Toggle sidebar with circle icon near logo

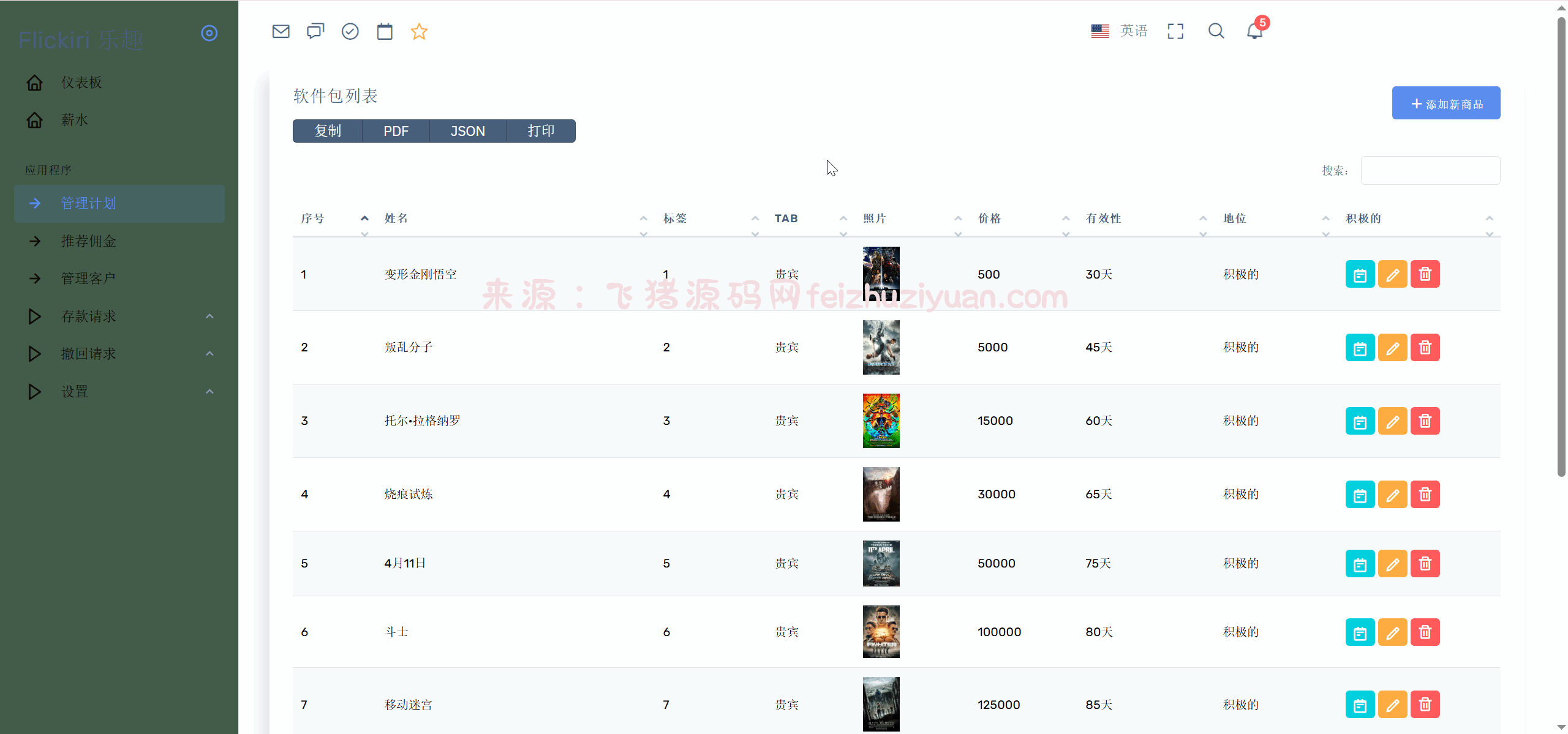[x=209, y=33]
